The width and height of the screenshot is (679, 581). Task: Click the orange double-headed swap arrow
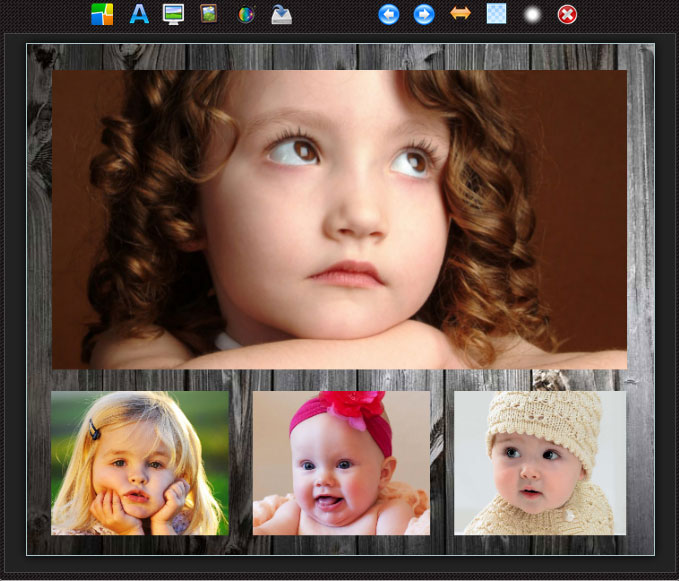tap(460, 13)
